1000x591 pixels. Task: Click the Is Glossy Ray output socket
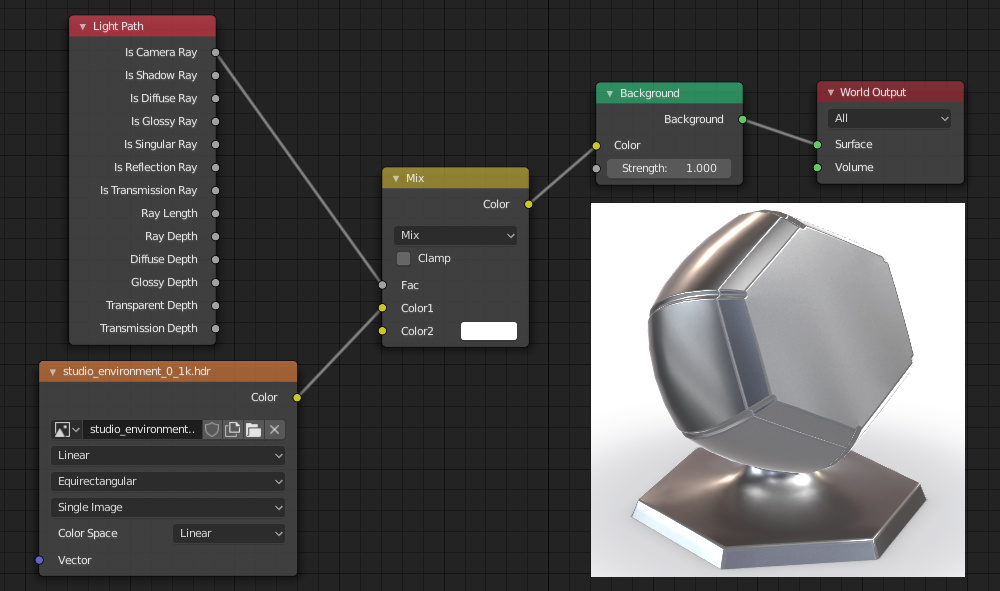coord(216,121)
